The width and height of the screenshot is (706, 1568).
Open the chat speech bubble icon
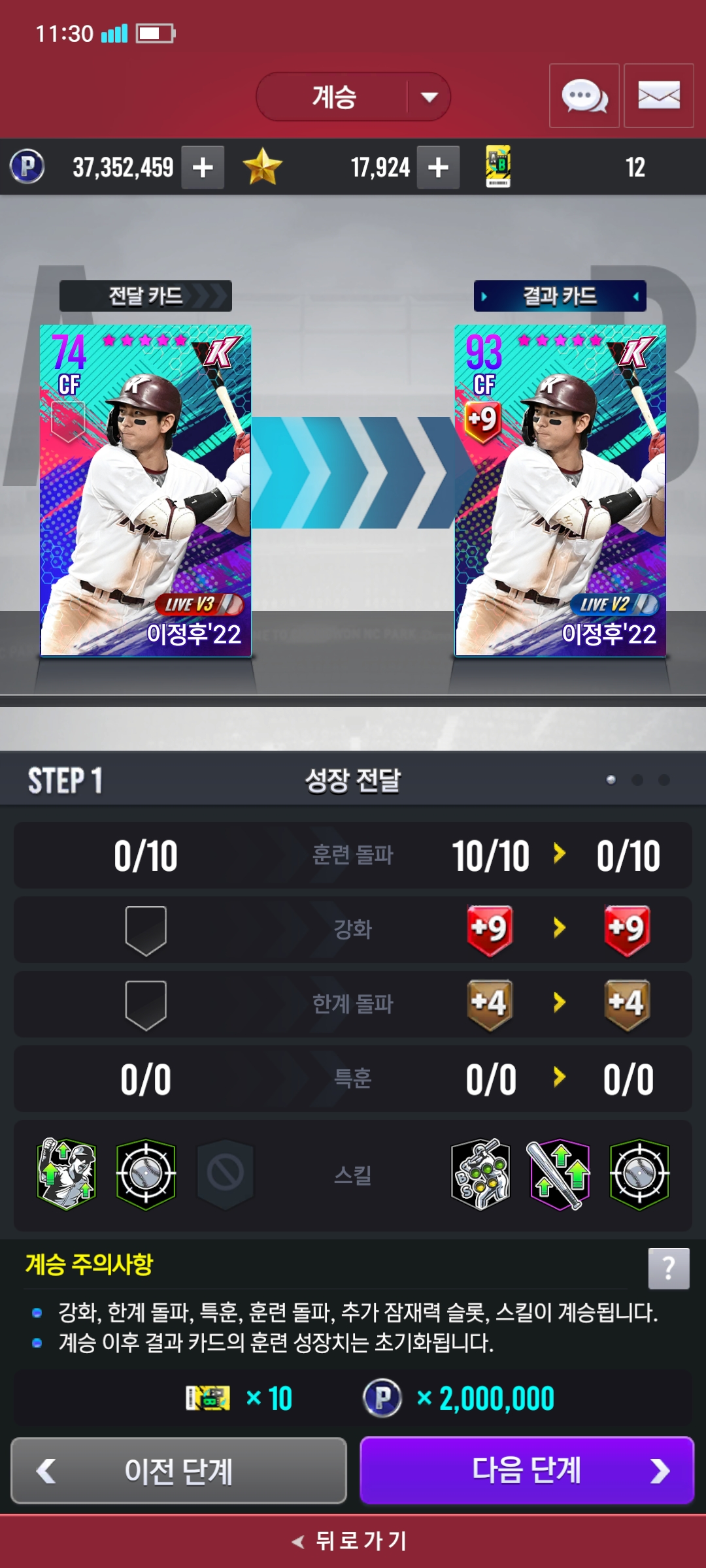tap(584, 96)
